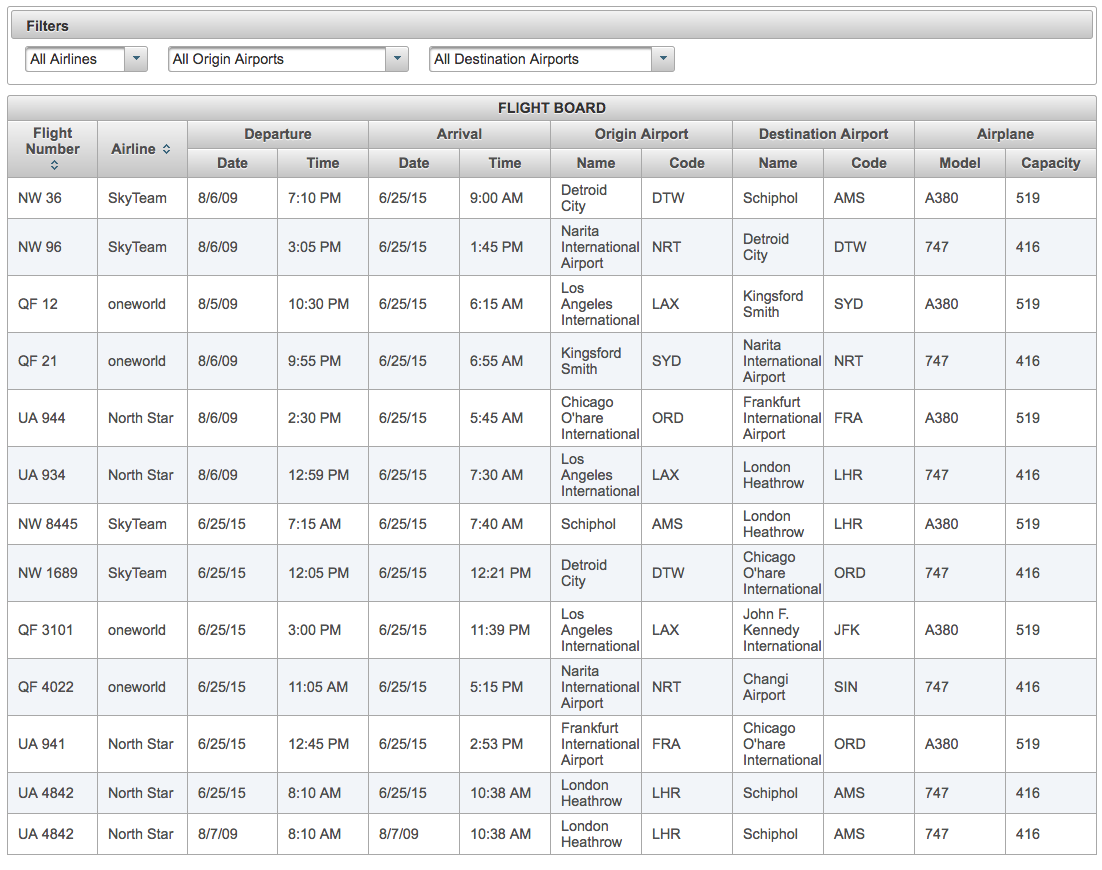Open the All Destination Airports dropdown
This screenshot has height=870, width=1102.
[x=552, y=59]
